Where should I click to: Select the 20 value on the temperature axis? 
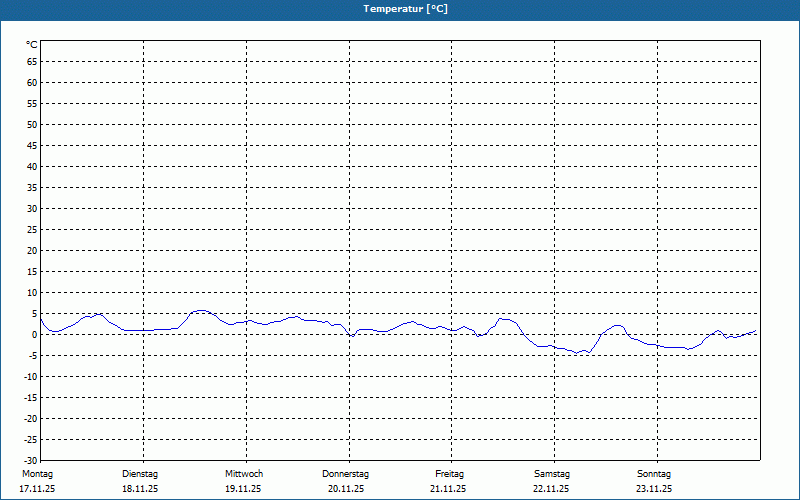pos(32,251)
